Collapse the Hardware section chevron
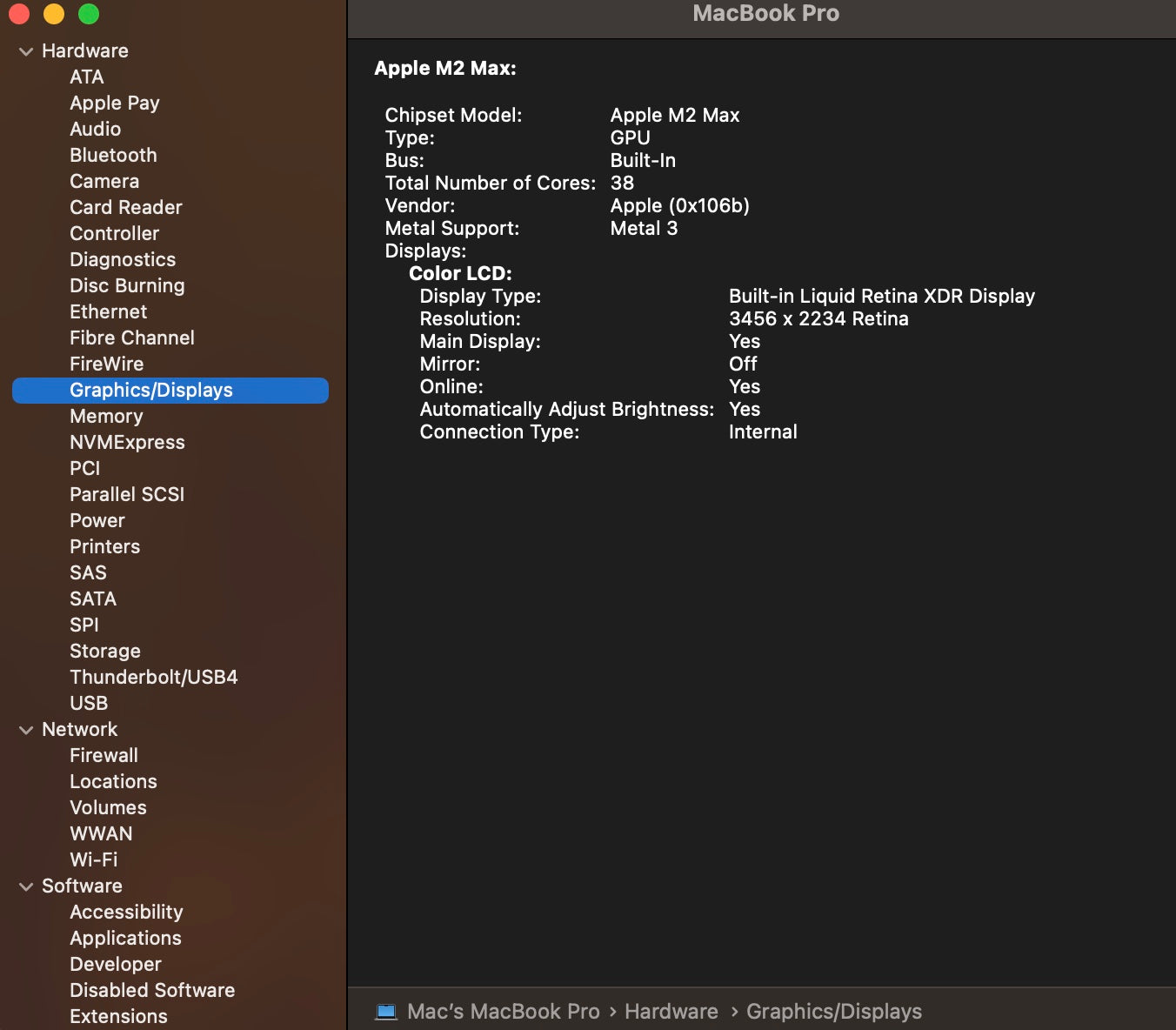Image resolution: width=1176 pixels, height=1030 pixels. click(26, 51)
